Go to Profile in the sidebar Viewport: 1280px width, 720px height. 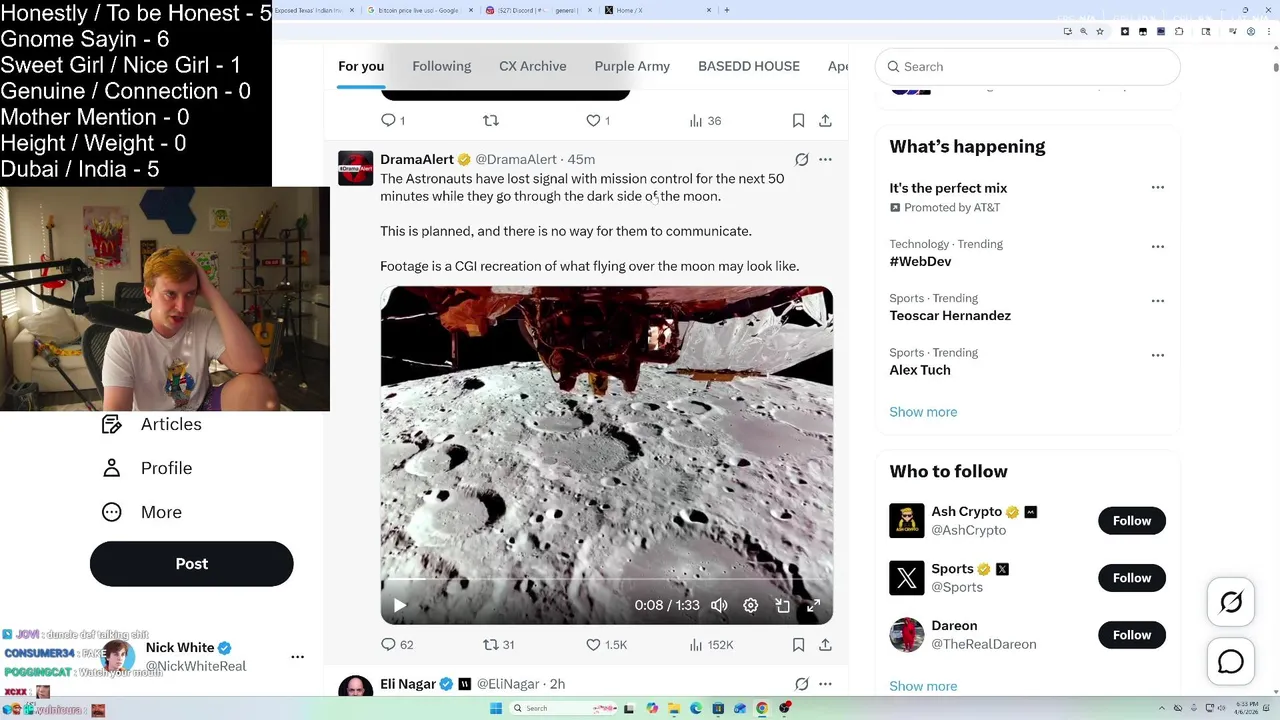tap(146, 468)
